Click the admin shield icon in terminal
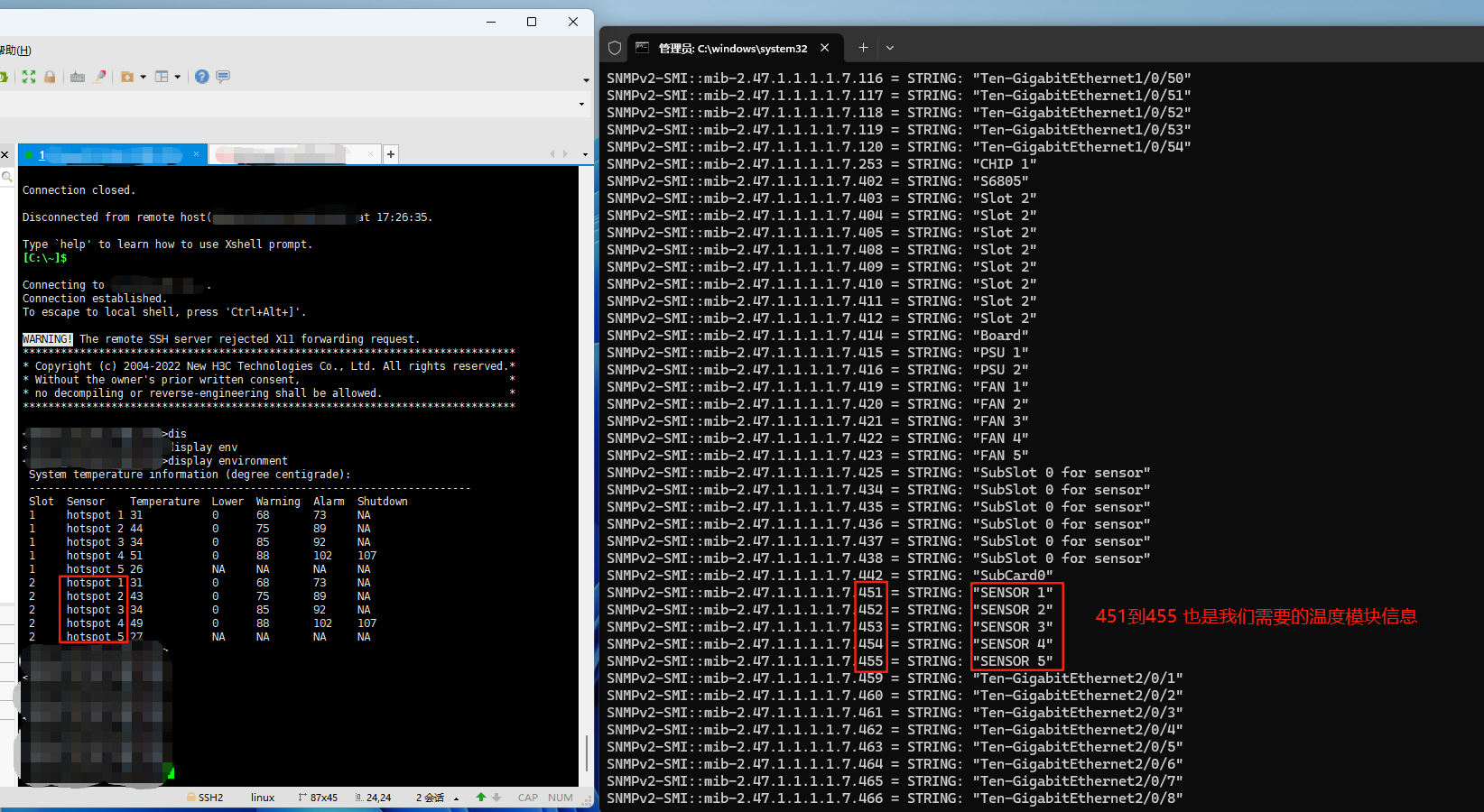Image resolution: width=1484 pixels, height=812 pixels. click(x=615, y=48)
